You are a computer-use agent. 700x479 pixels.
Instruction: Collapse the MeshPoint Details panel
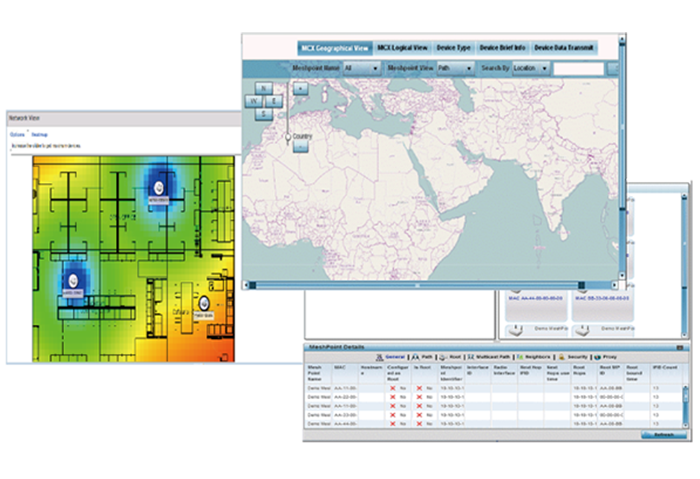679,347
